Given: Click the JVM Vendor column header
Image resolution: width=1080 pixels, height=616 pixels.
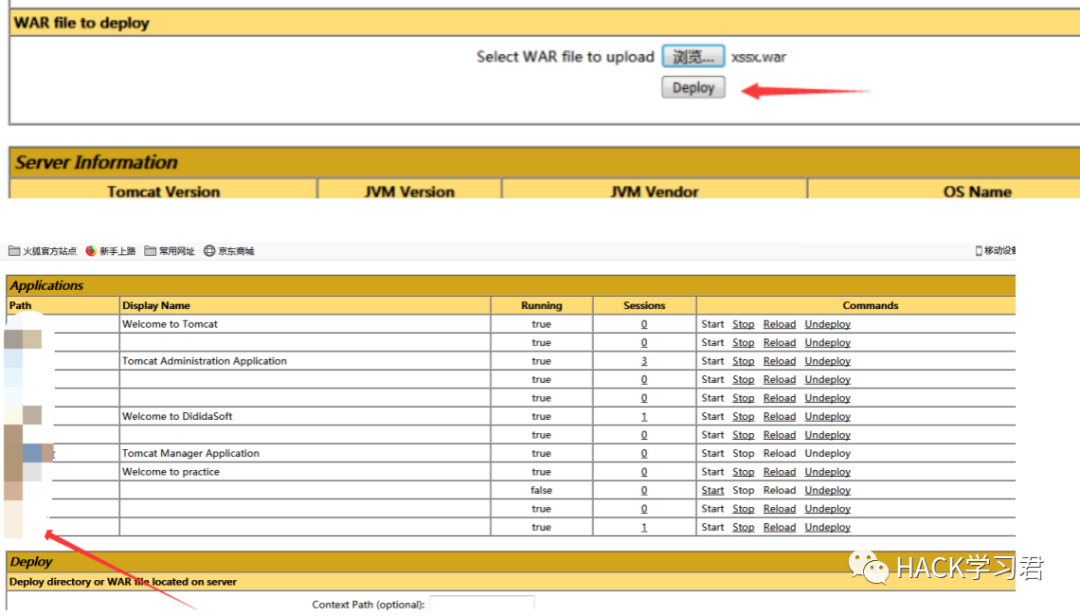Looking at the screenshot, I should [654, 191].
